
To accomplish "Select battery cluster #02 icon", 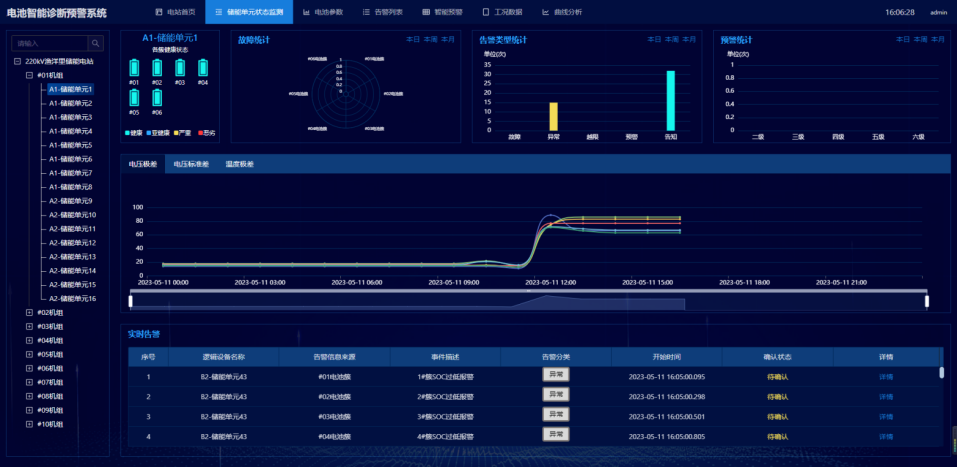I will 157,68.
